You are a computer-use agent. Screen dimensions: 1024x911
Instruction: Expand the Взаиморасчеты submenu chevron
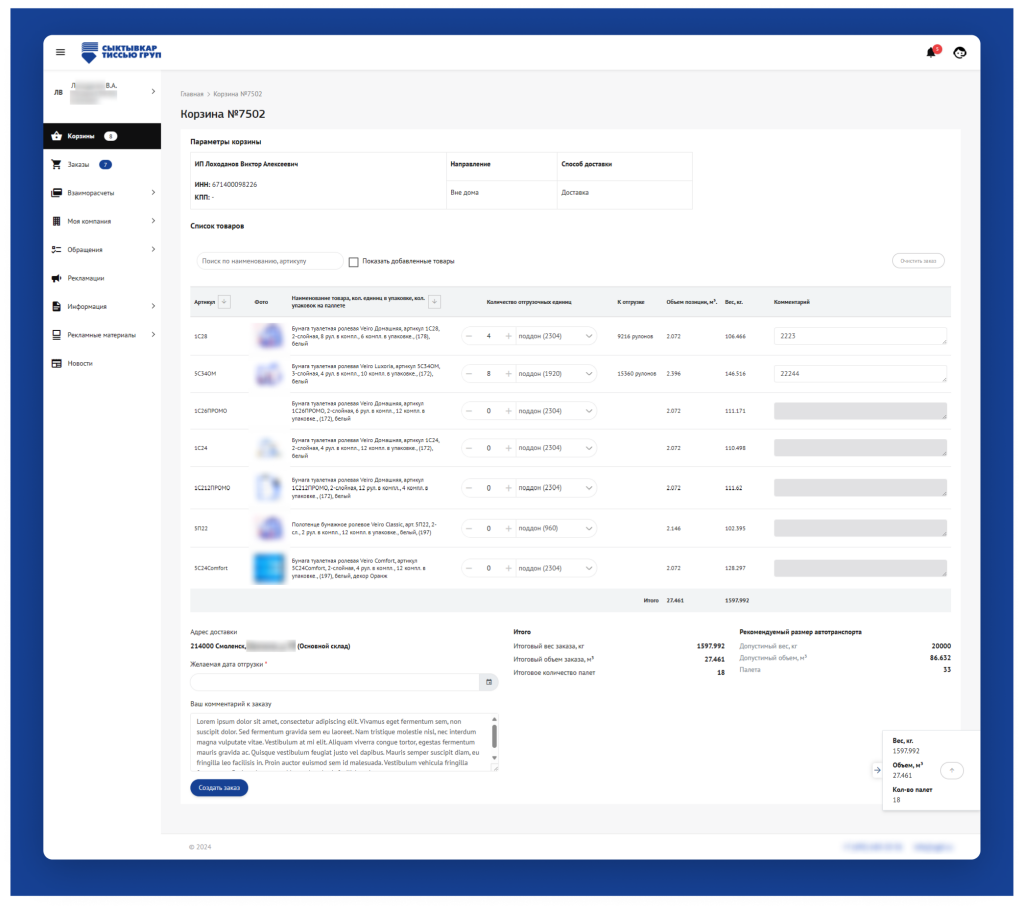pyautogui.click(x=153, y=193)
